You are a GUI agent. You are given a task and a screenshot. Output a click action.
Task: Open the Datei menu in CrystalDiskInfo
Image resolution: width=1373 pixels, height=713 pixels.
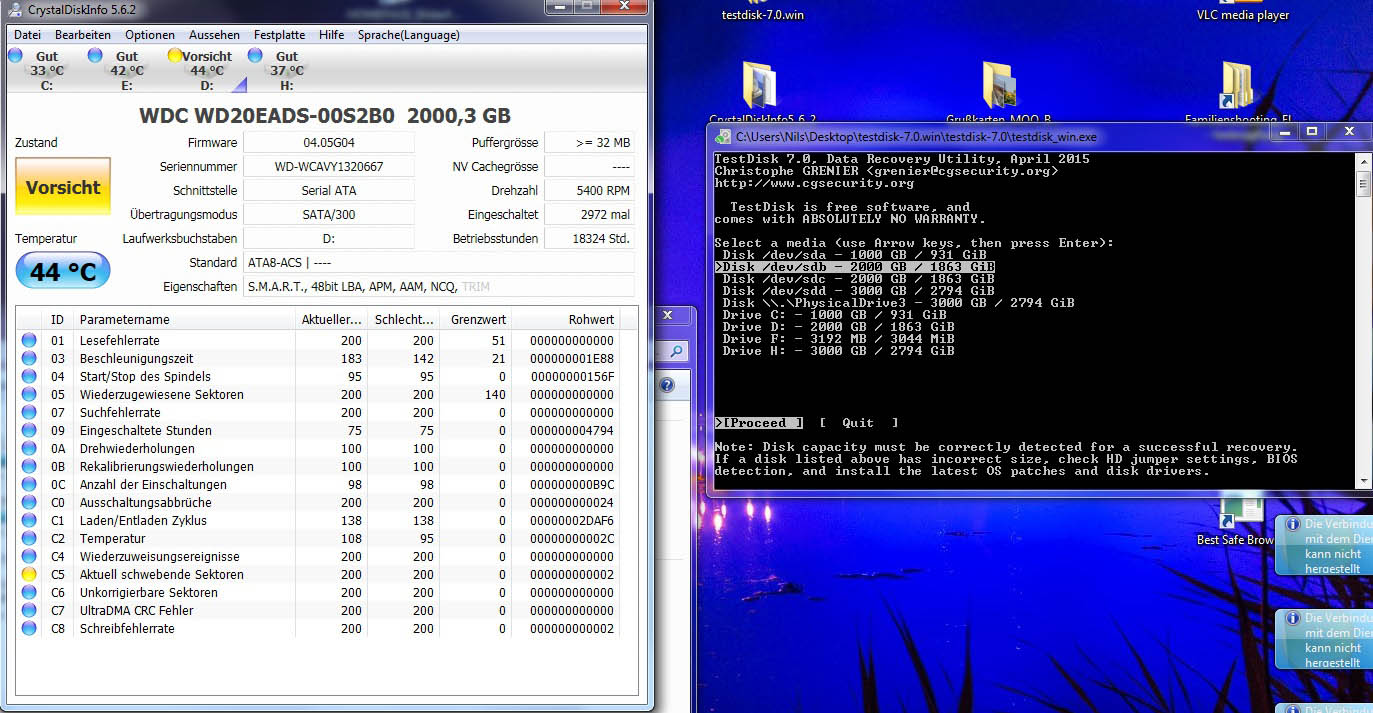tap(27, 34)
